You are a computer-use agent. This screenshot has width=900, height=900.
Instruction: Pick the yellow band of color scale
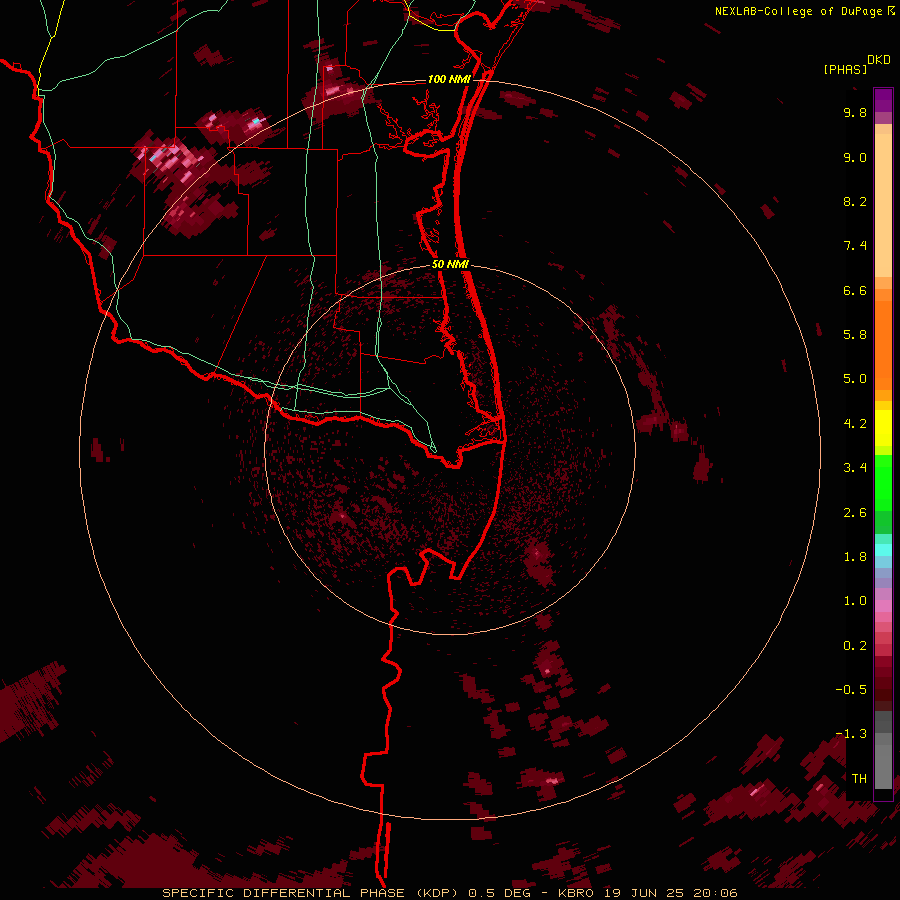[883, 428]
